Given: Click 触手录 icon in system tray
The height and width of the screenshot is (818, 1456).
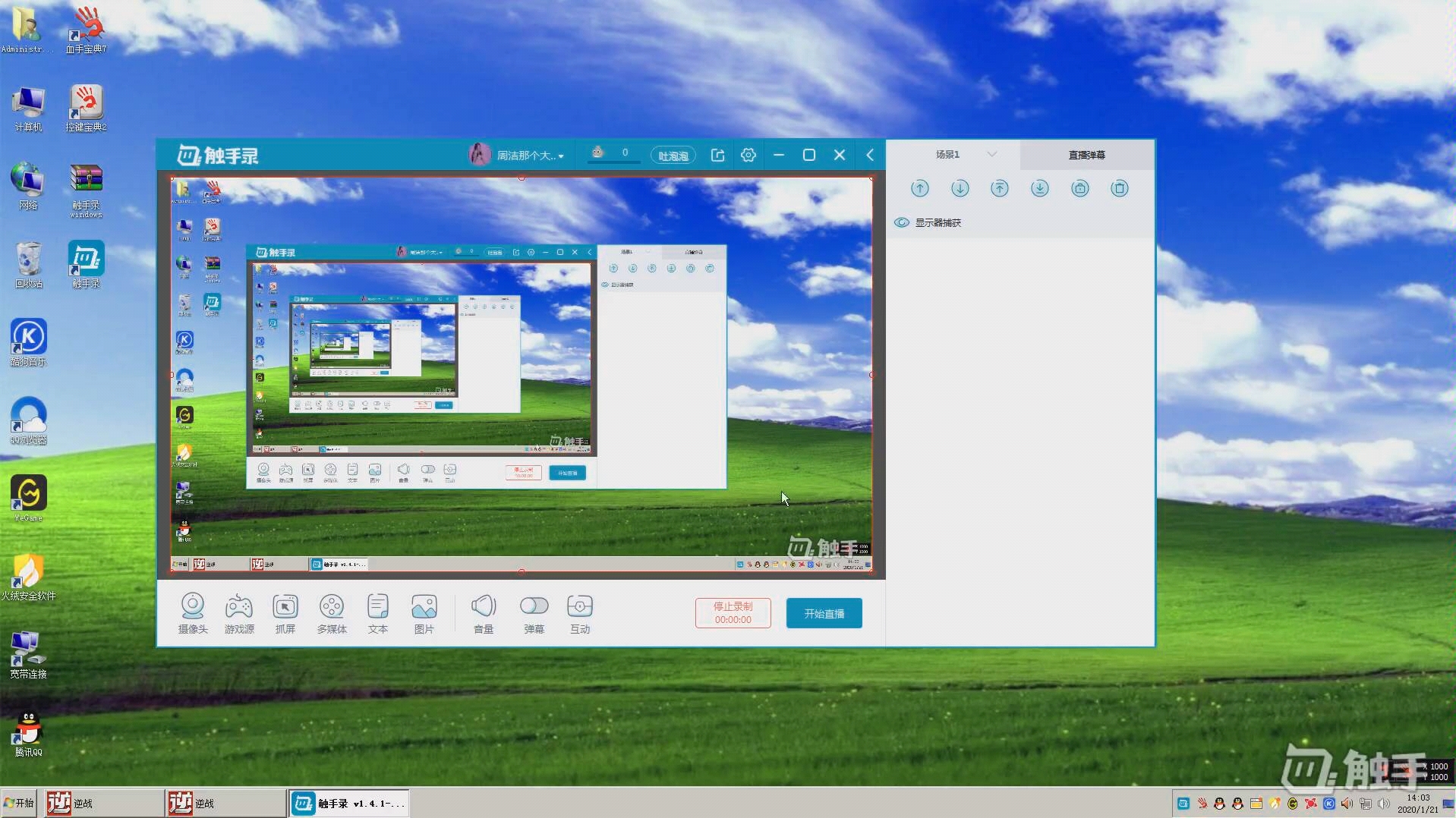Looking at the screenshot, I should click(x=1183, y=804).
